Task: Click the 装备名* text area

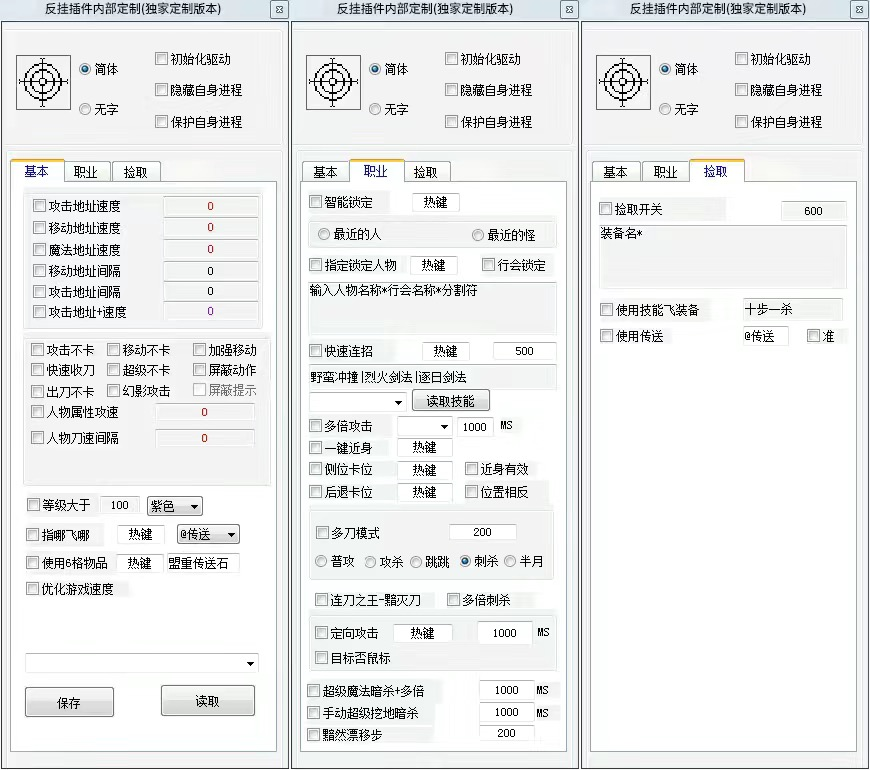Action: tap(722, 256)
